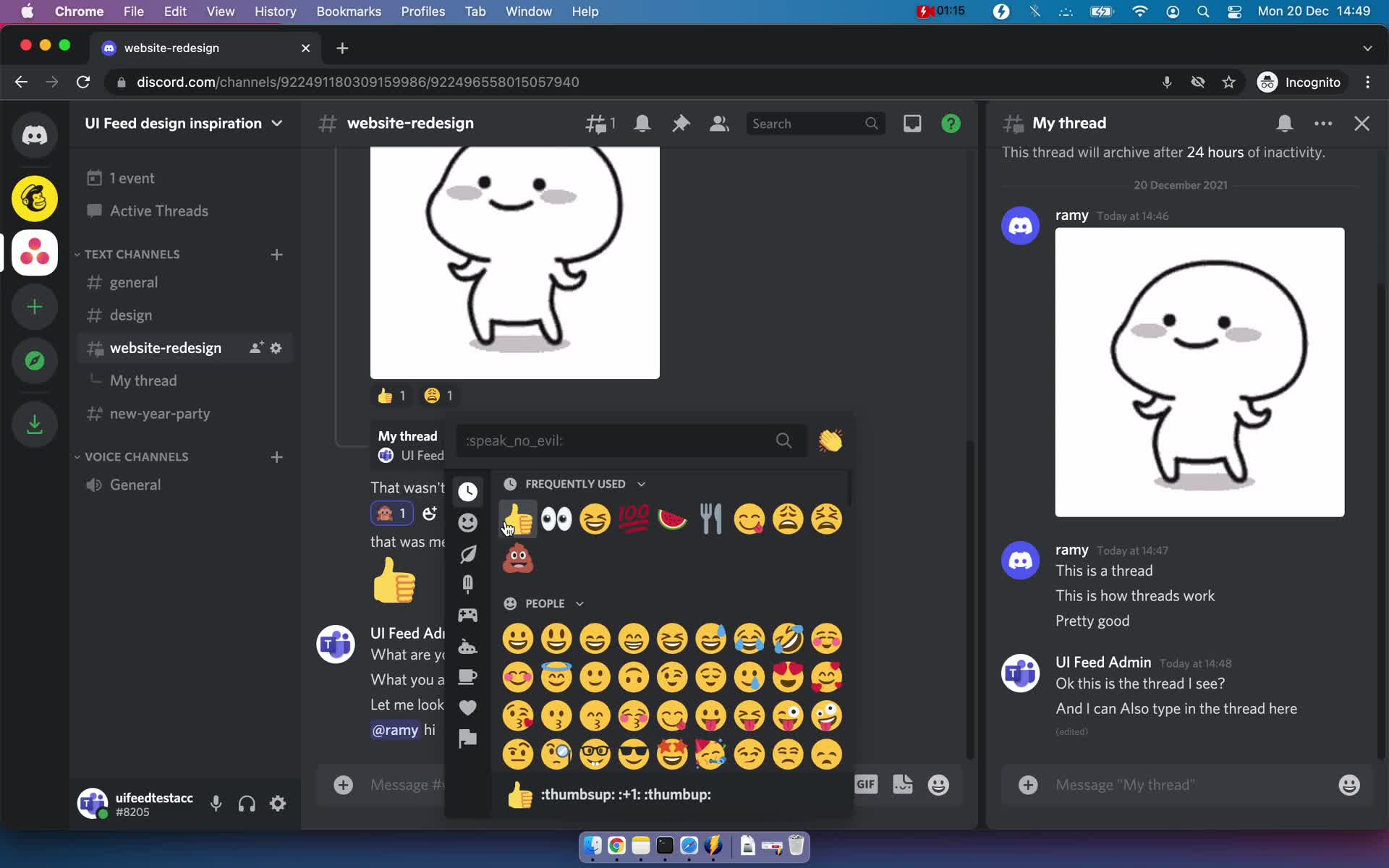Select the Symbols heart emoji category
This screenshot has height=868, width=1389.
(x=467, y=707)
